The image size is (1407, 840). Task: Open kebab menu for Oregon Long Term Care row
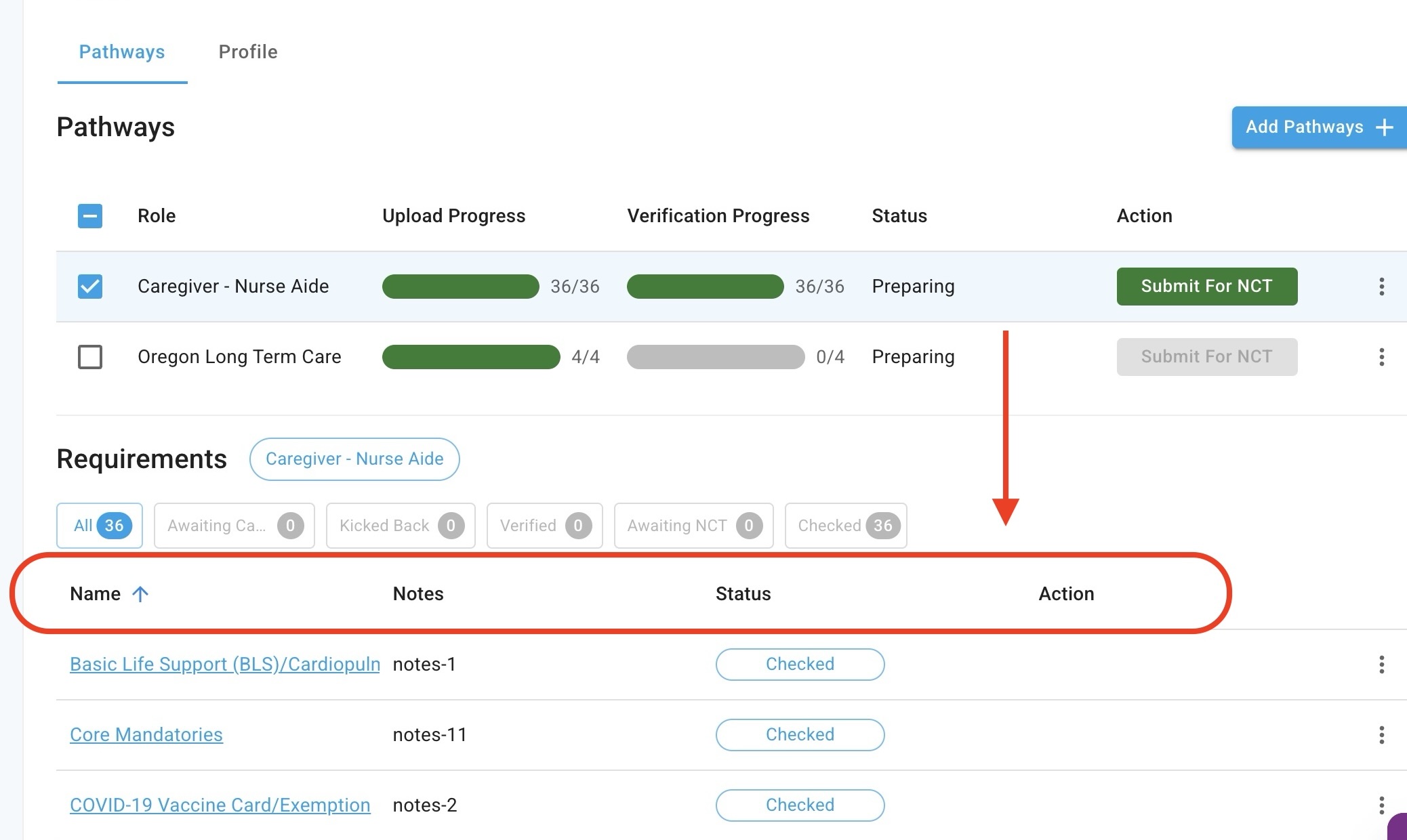1381,357
